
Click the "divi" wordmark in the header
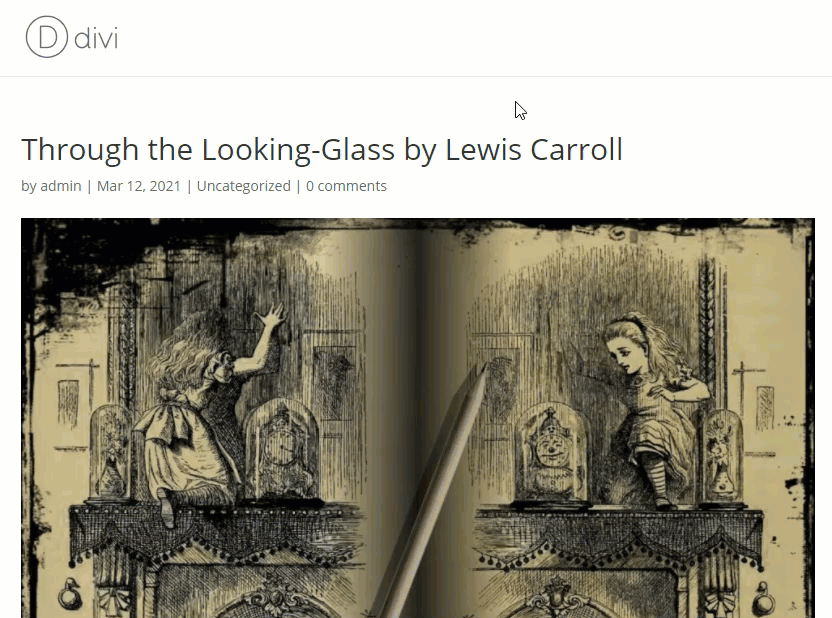pyautogui.click(x=96, y=38)
